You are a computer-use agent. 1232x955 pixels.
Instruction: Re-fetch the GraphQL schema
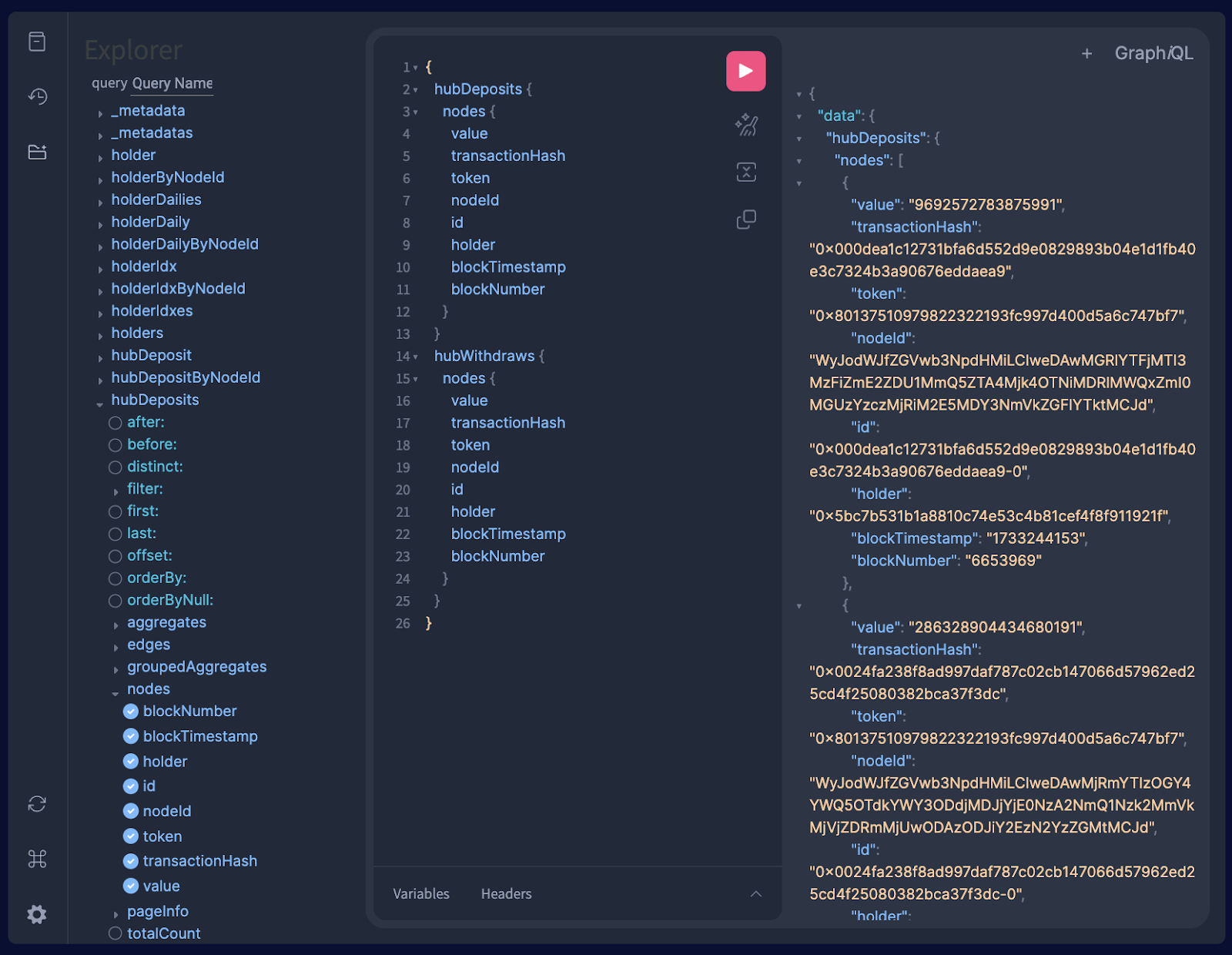[x=37, y=804]
